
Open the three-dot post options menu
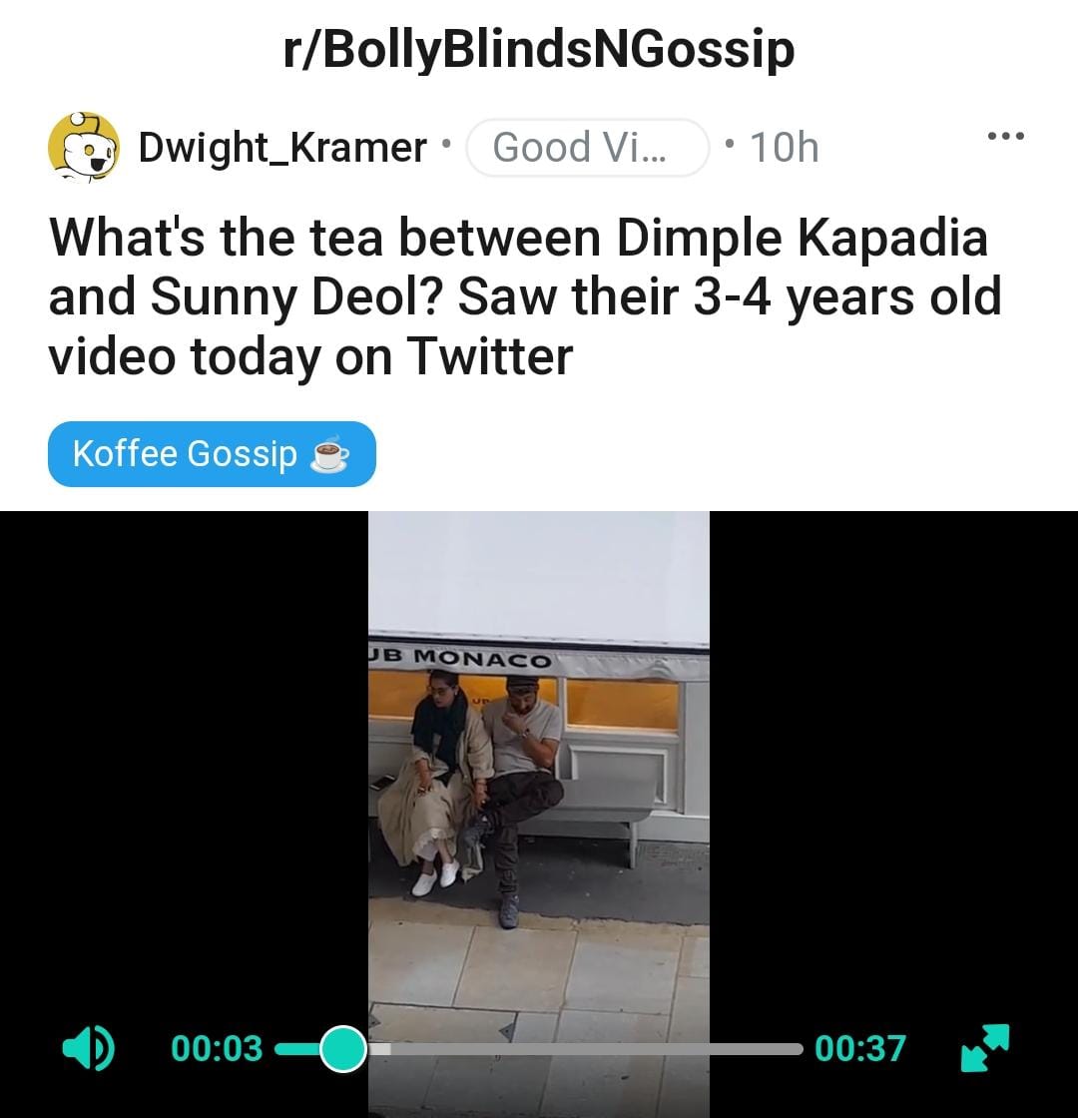pos(1006,136)
